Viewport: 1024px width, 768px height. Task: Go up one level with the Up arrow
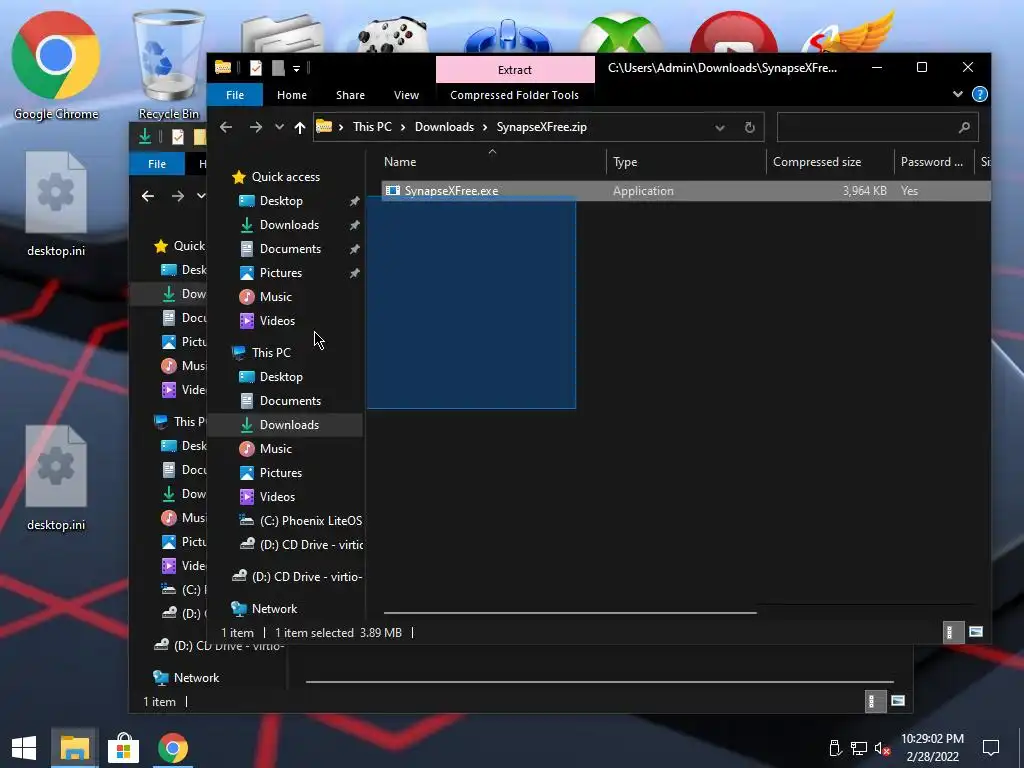pos(300,127)
